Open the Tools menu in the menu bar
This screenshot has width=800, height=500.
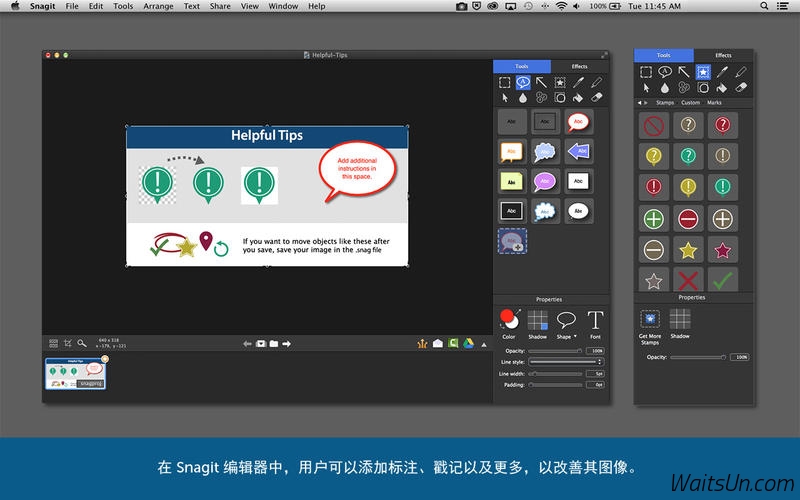(x=123, y=6)
